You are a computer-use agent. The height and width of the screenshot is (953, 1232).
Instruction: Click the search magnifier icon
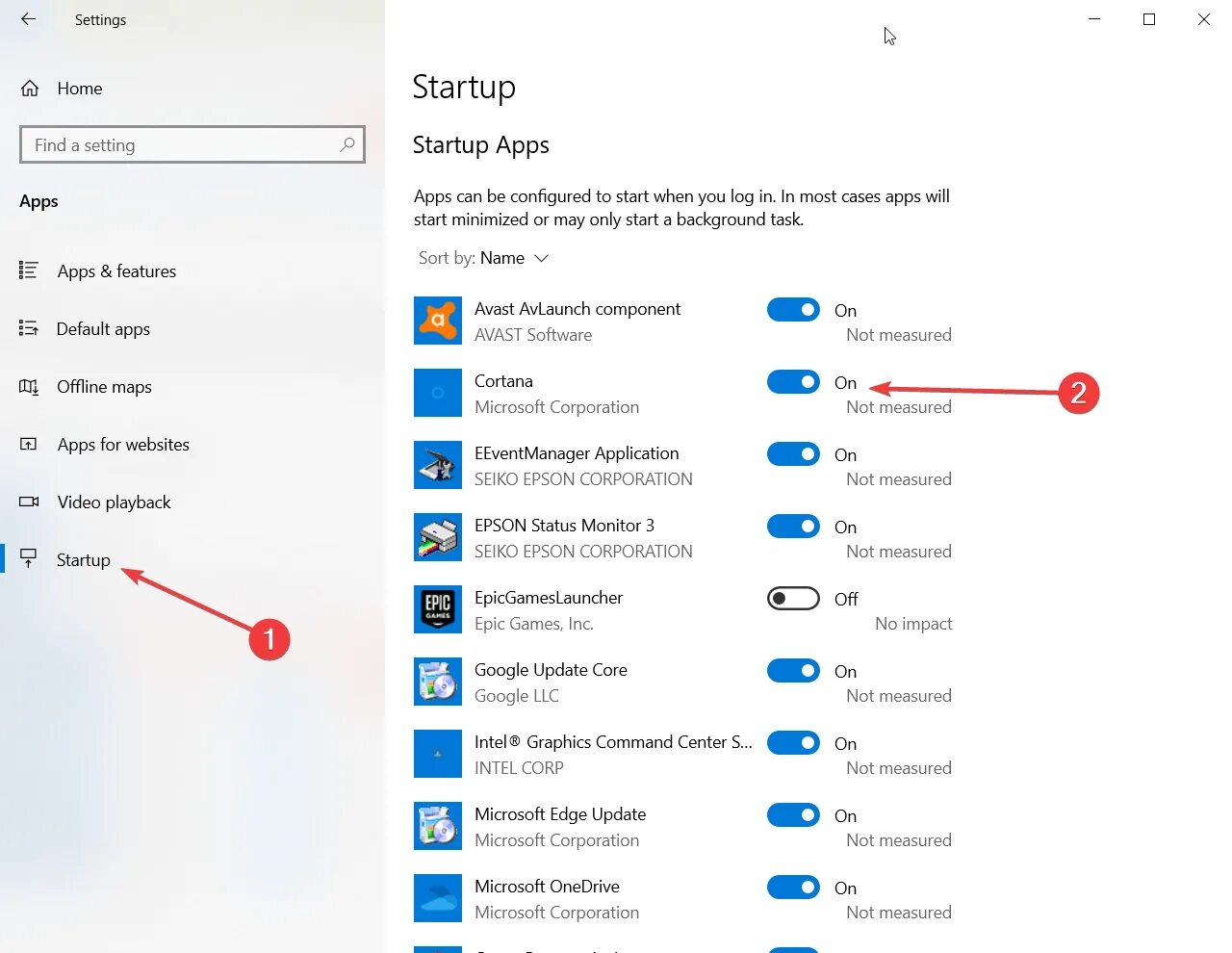click(x=347, y=144)
